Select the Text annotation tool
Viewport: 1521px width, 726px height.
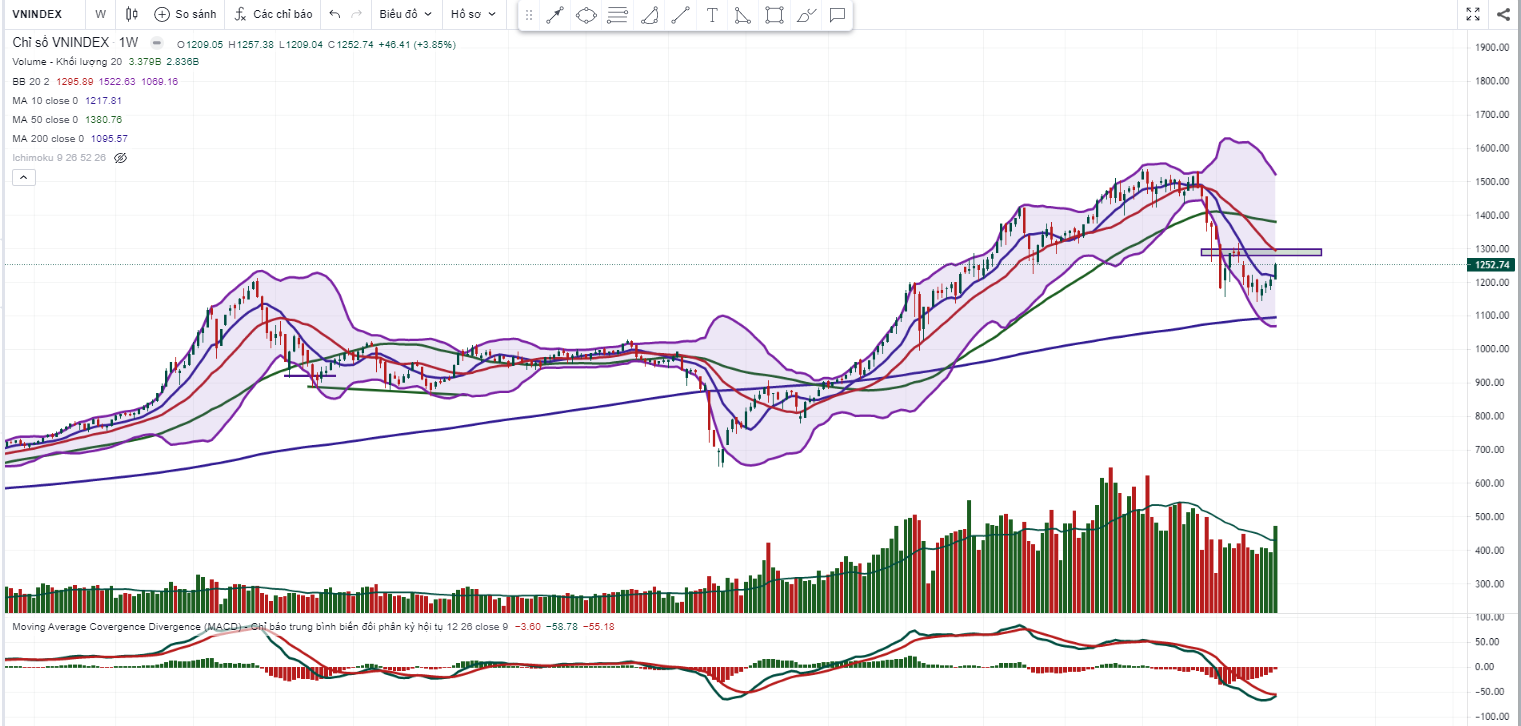[711, 15]
